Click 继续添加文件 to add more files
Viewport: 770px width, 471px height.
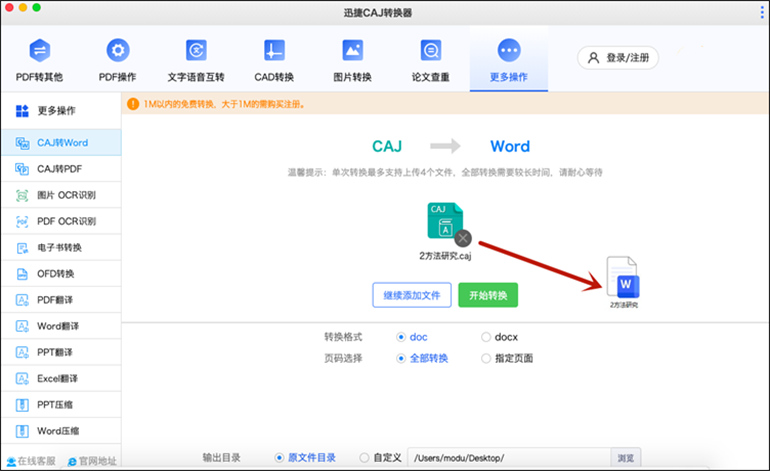coord(412,295)
